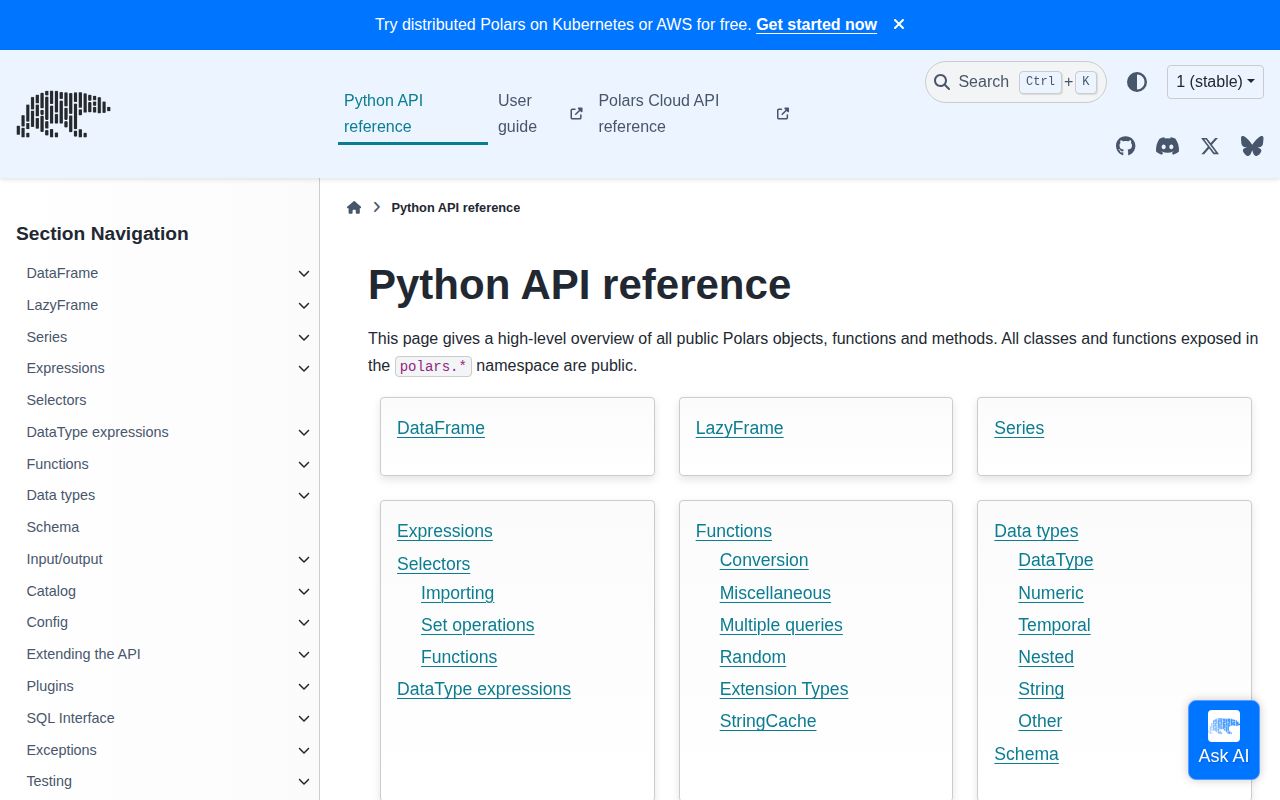Select the Python API reference tab

pos(412,113)
